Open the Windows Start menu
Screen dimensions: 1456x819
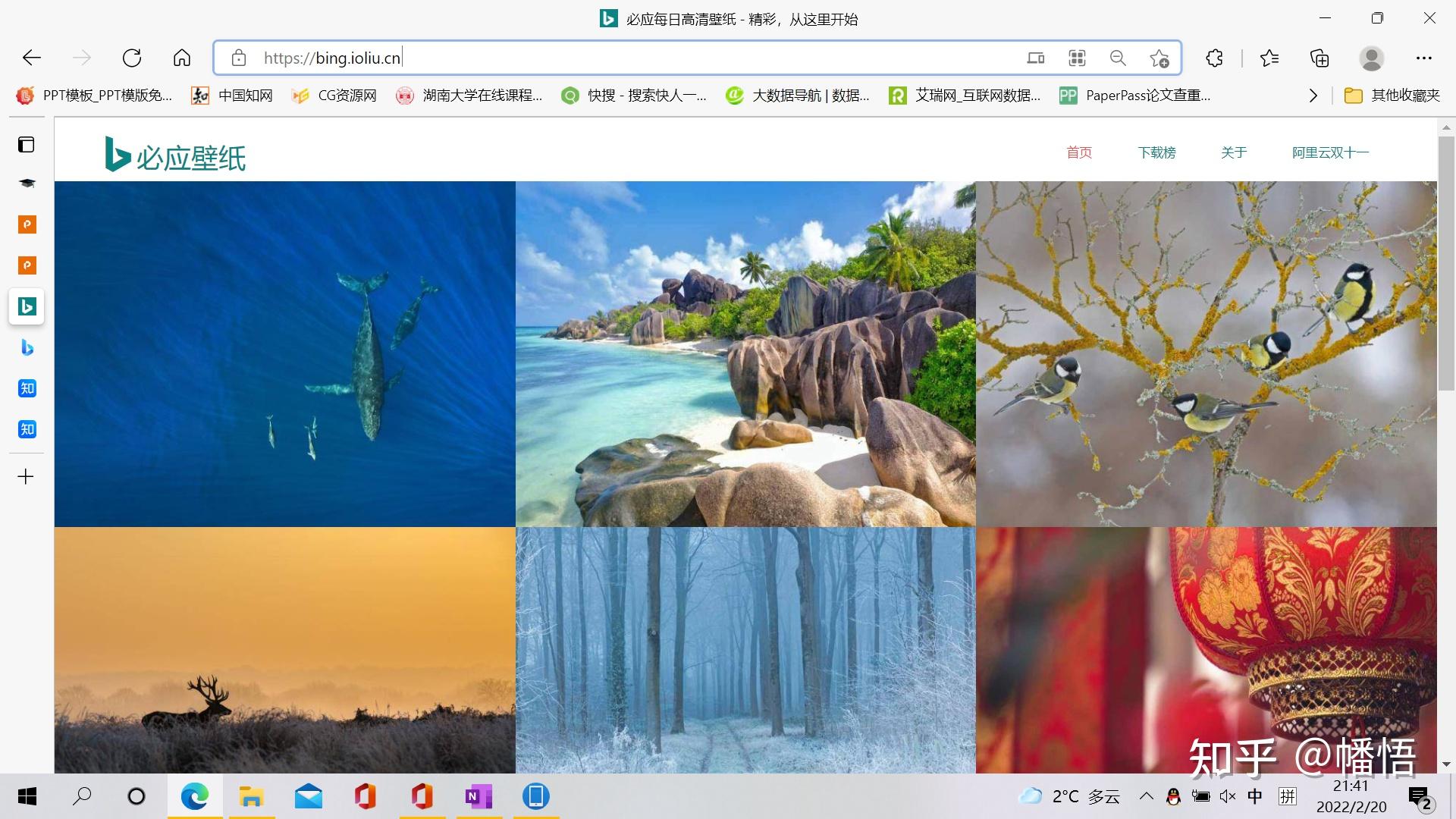27,796
